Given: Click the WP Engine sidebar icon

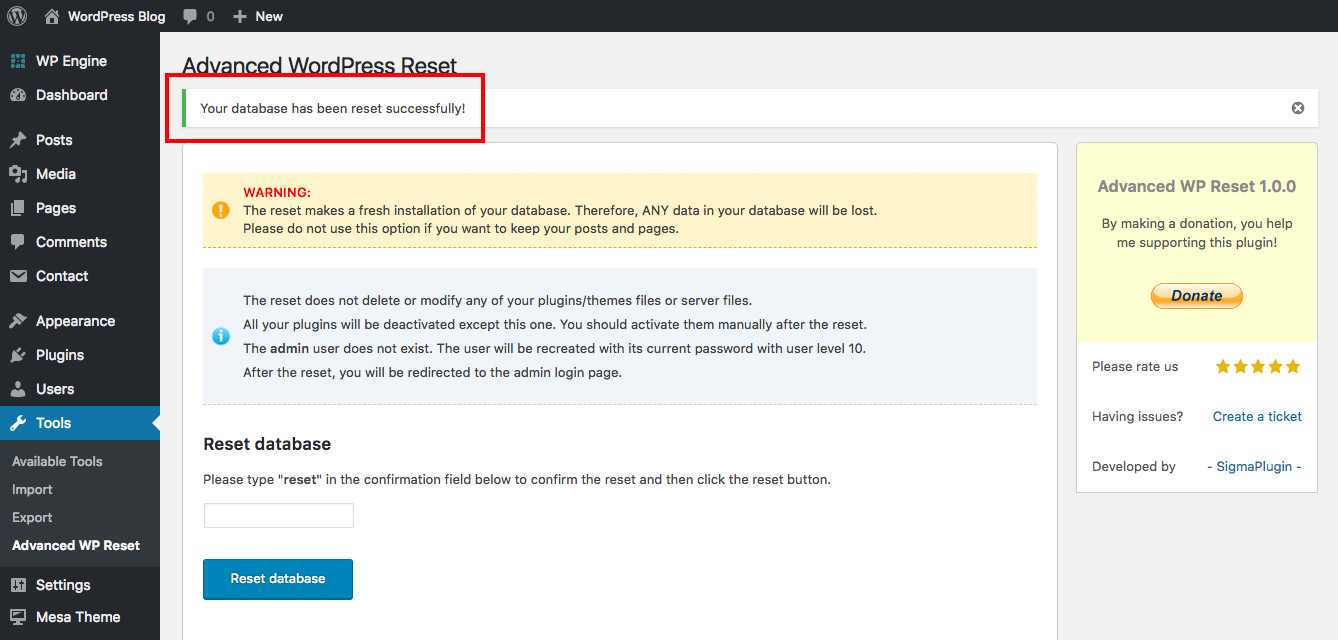Looking at the screenshot, I should coord(18,61).
